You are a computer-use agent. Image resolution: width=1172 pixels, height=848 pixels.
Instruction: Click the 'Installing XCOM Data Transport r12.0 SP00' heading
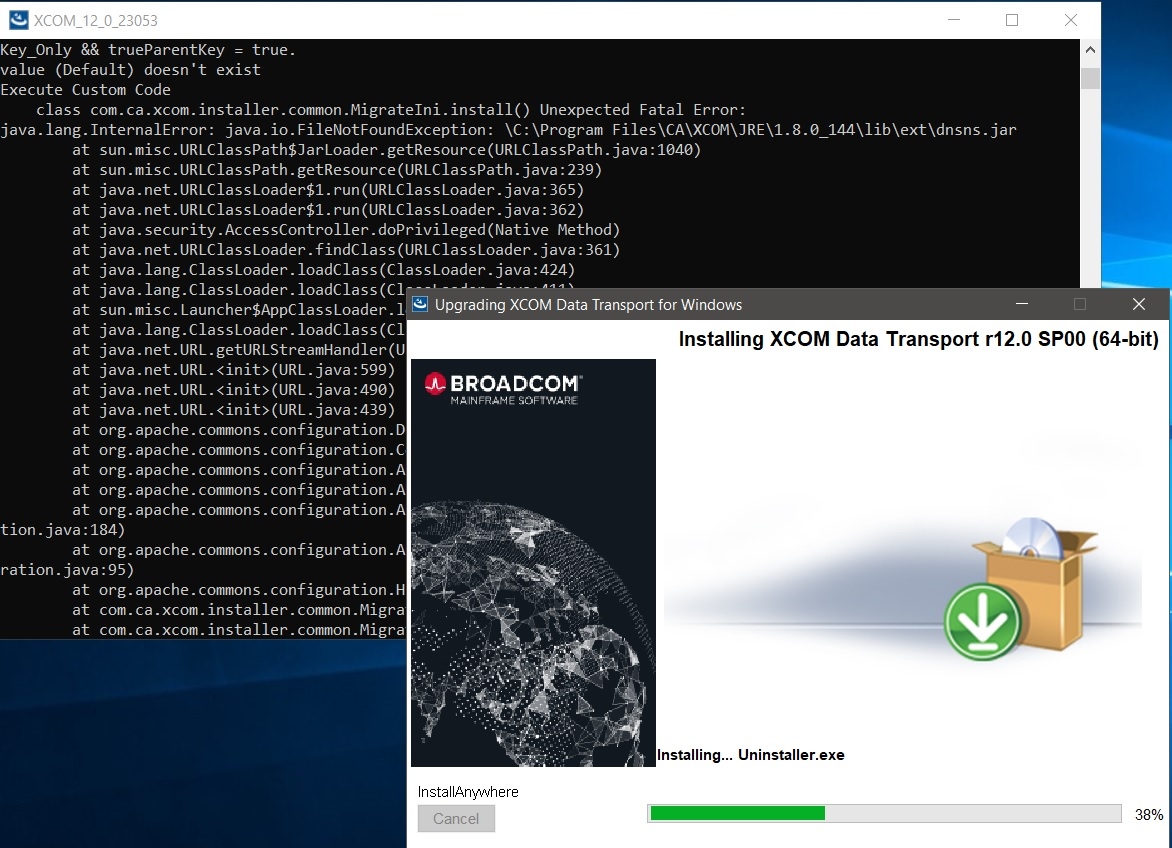919,339
